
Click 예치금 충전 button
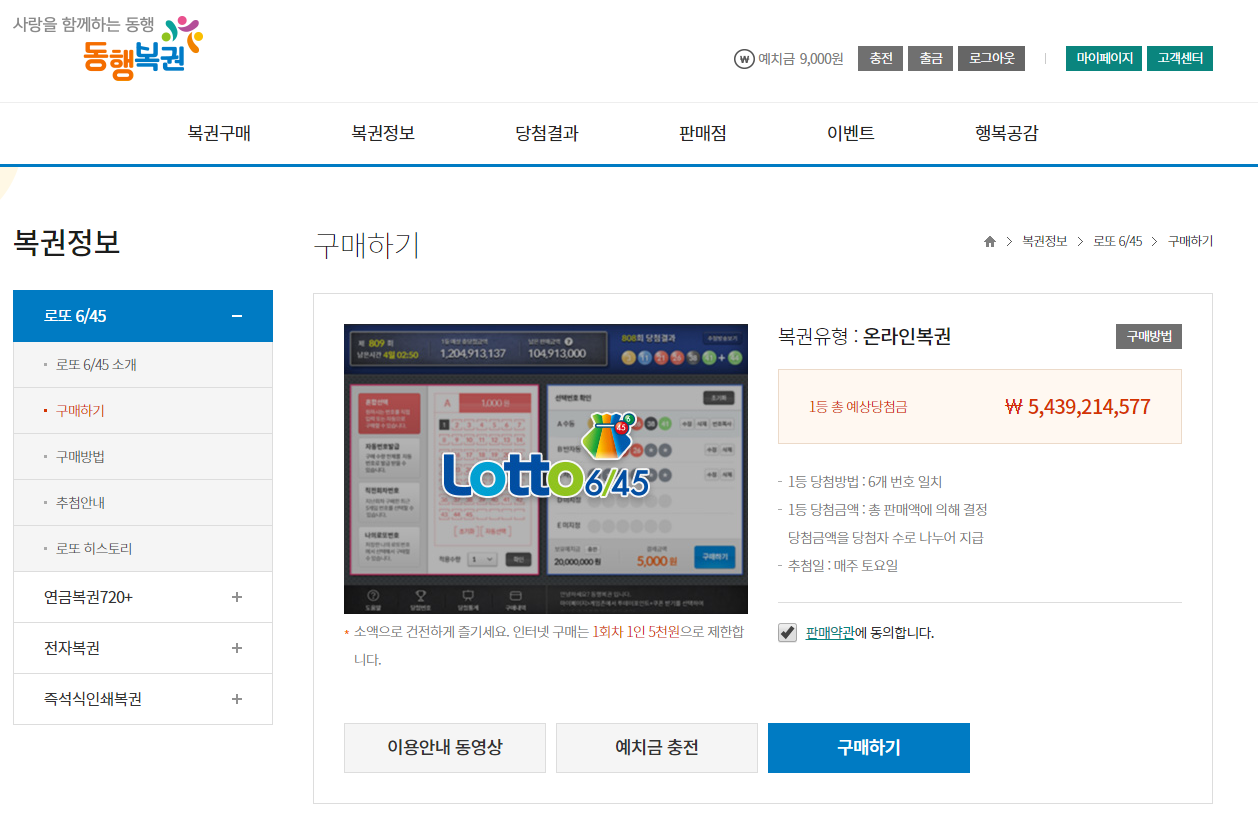click(x=657, y=748)
